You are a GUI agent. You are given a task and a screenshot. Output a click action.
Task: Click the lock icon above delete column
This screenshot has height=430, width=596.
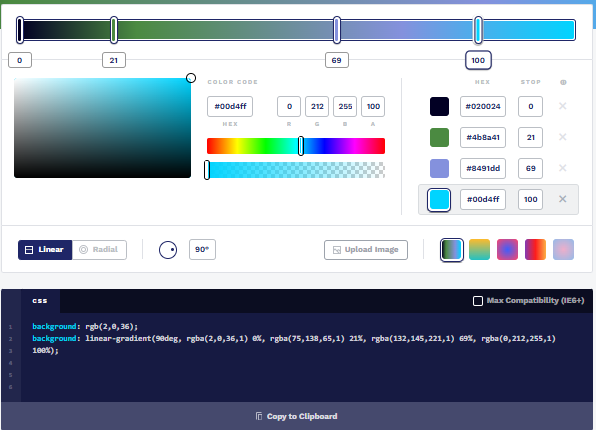pyautogui.click(x=563, y=82)
